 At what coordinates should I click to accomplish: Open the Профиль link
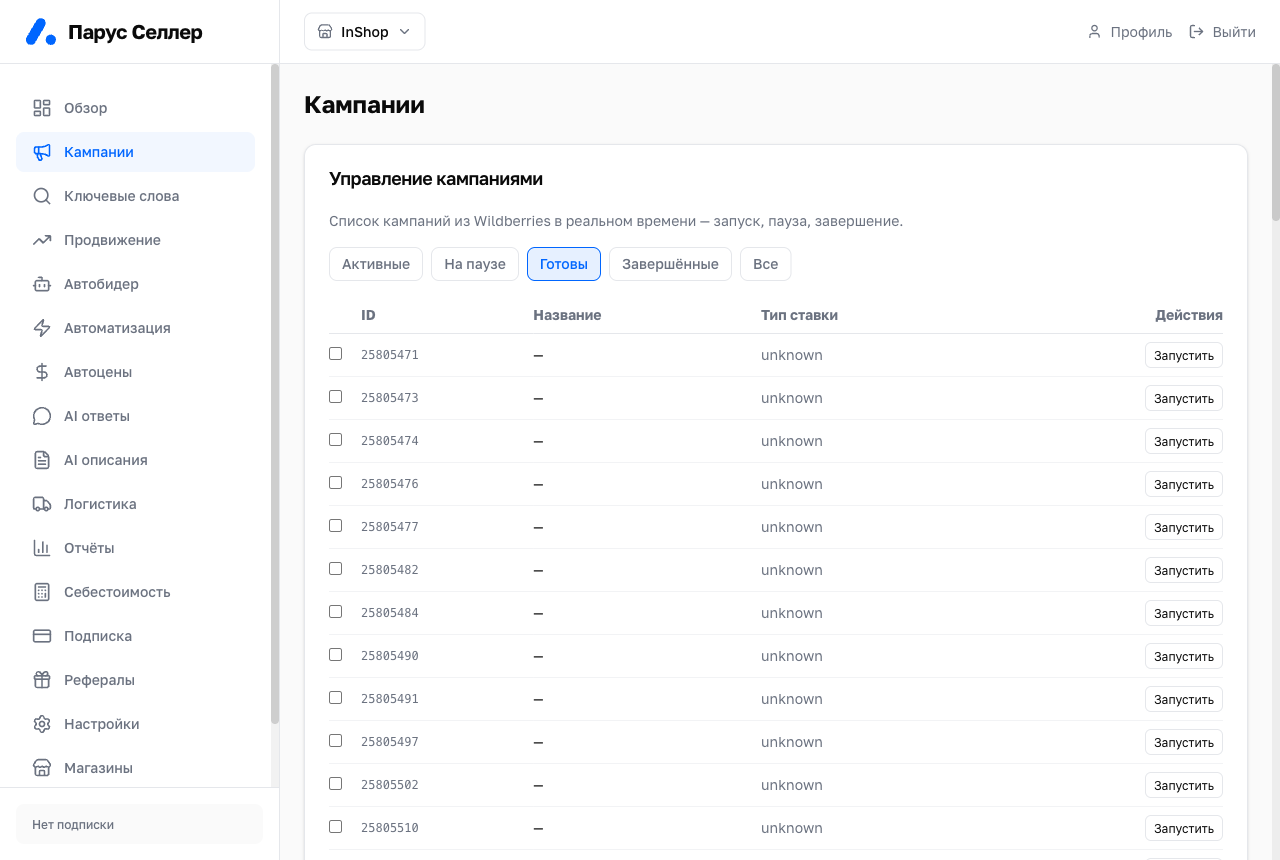point(1129,32)
